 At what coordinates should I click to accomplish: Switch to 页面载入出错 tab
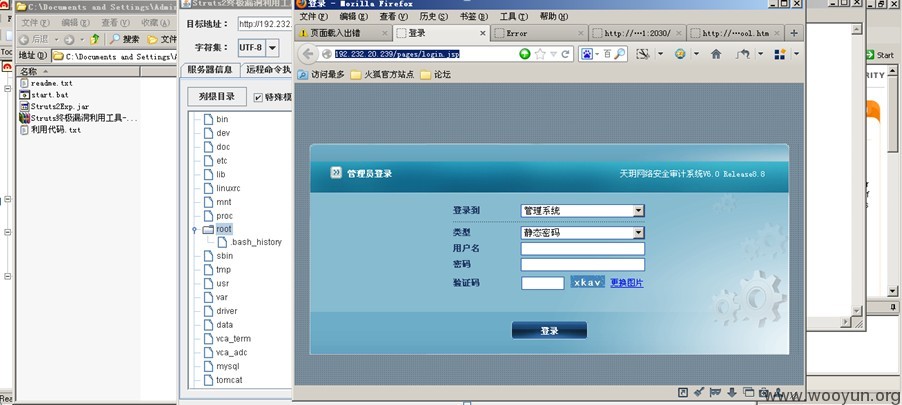click(343, 33)
